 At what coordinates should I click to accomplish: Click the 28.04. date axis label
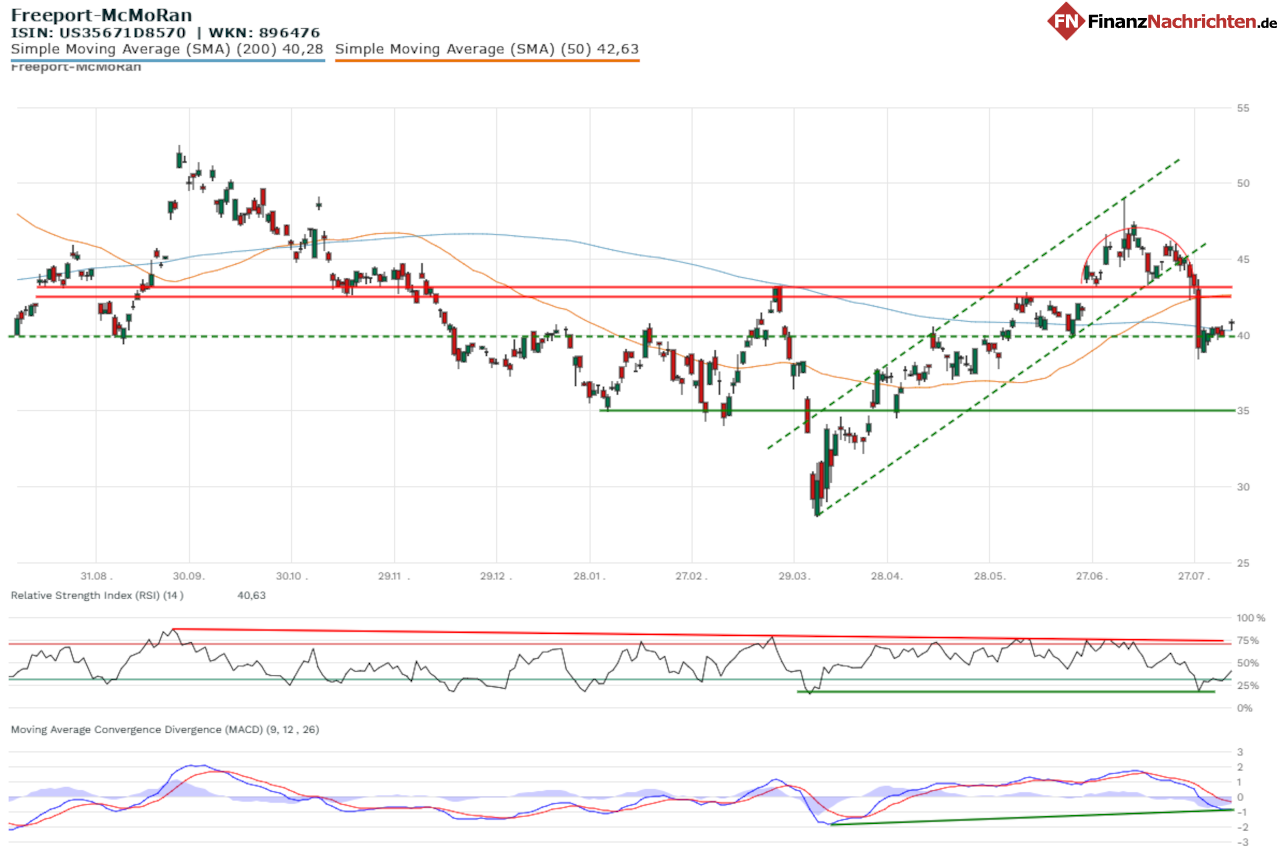[887, 577]
